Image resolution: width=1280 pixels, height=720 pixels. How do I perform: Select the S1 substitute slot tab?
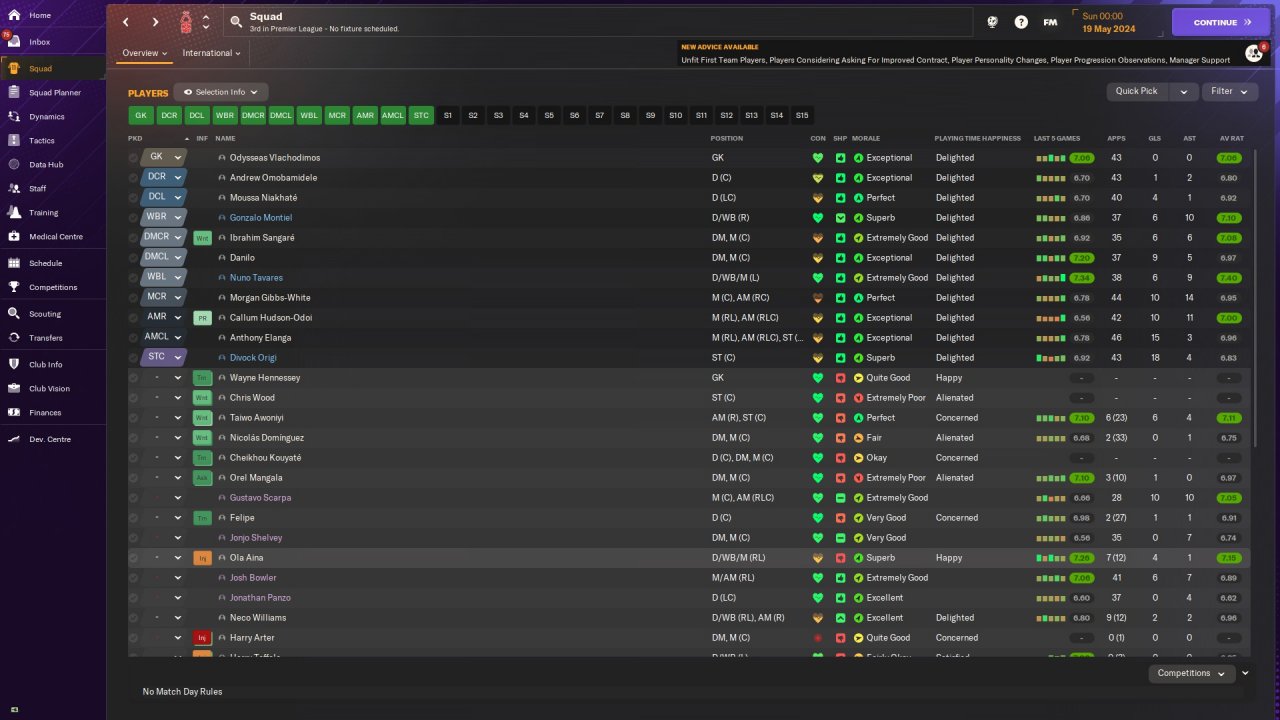pyautogui.click(x=448, y=116)
